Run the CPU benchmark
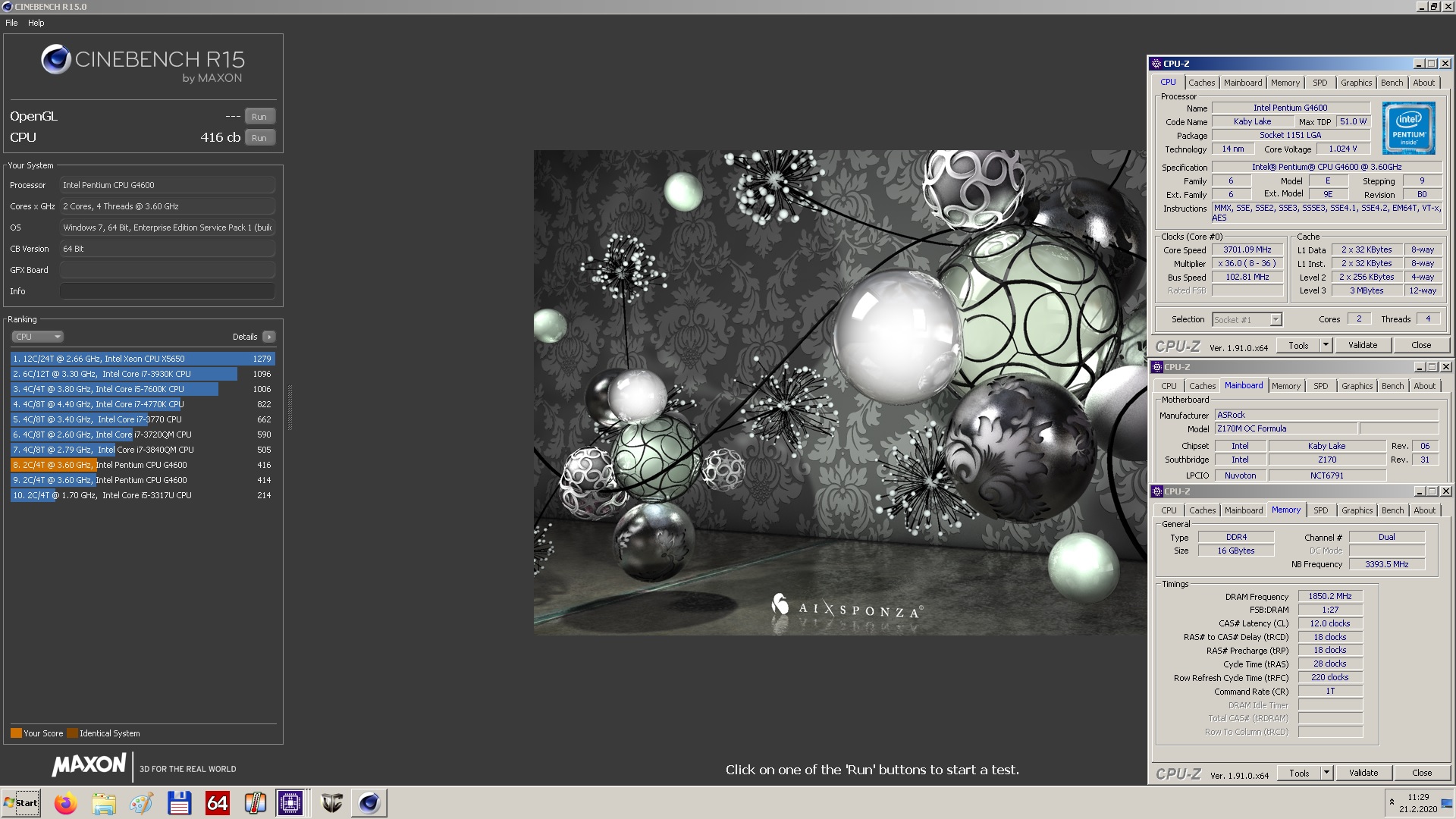Viewport: 1456px width, 819px height. click(x=259, y=138)
